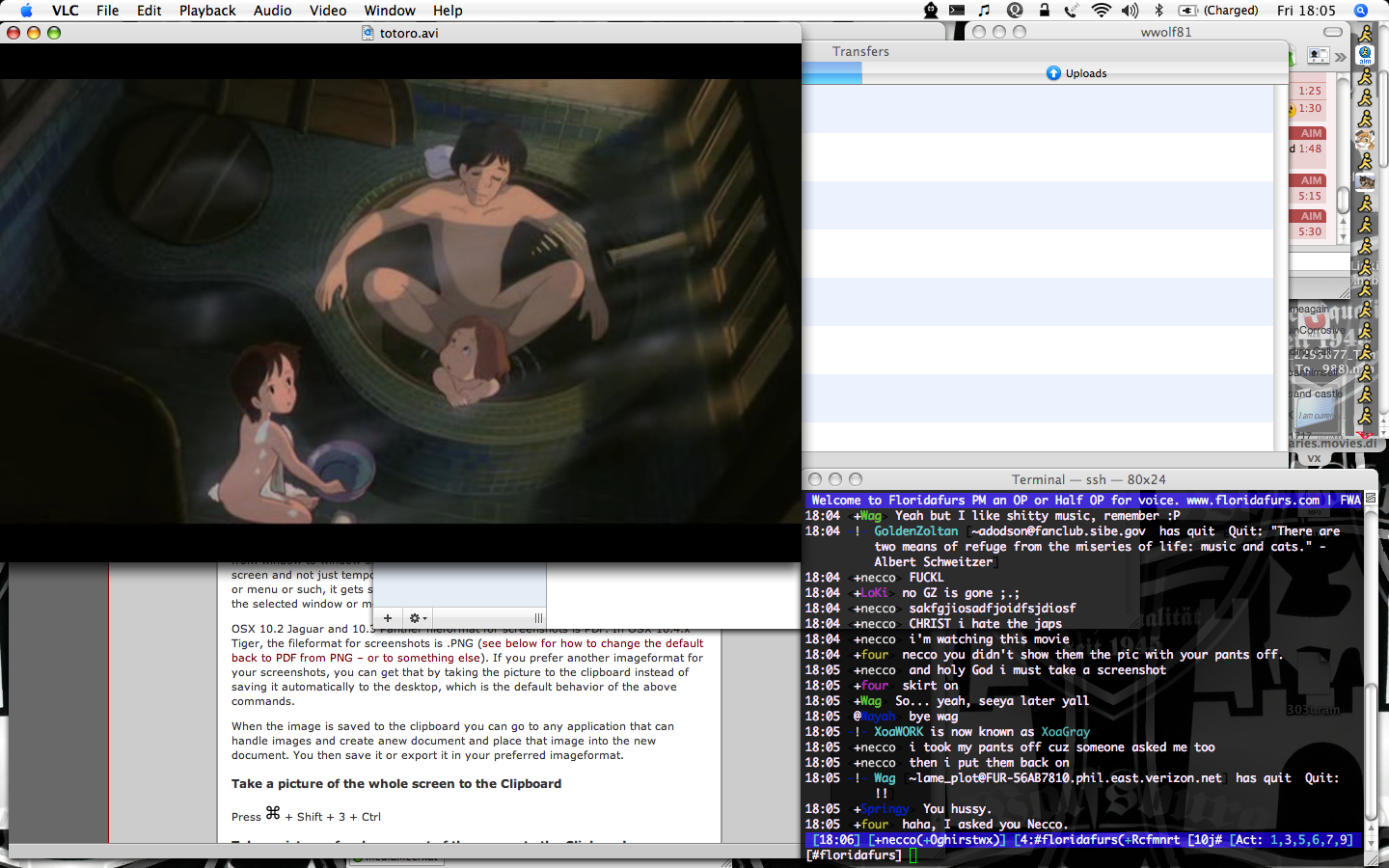Open the volume control in menu bar
Viewport: 1389px width, 868px height.
coord(1130,11)
